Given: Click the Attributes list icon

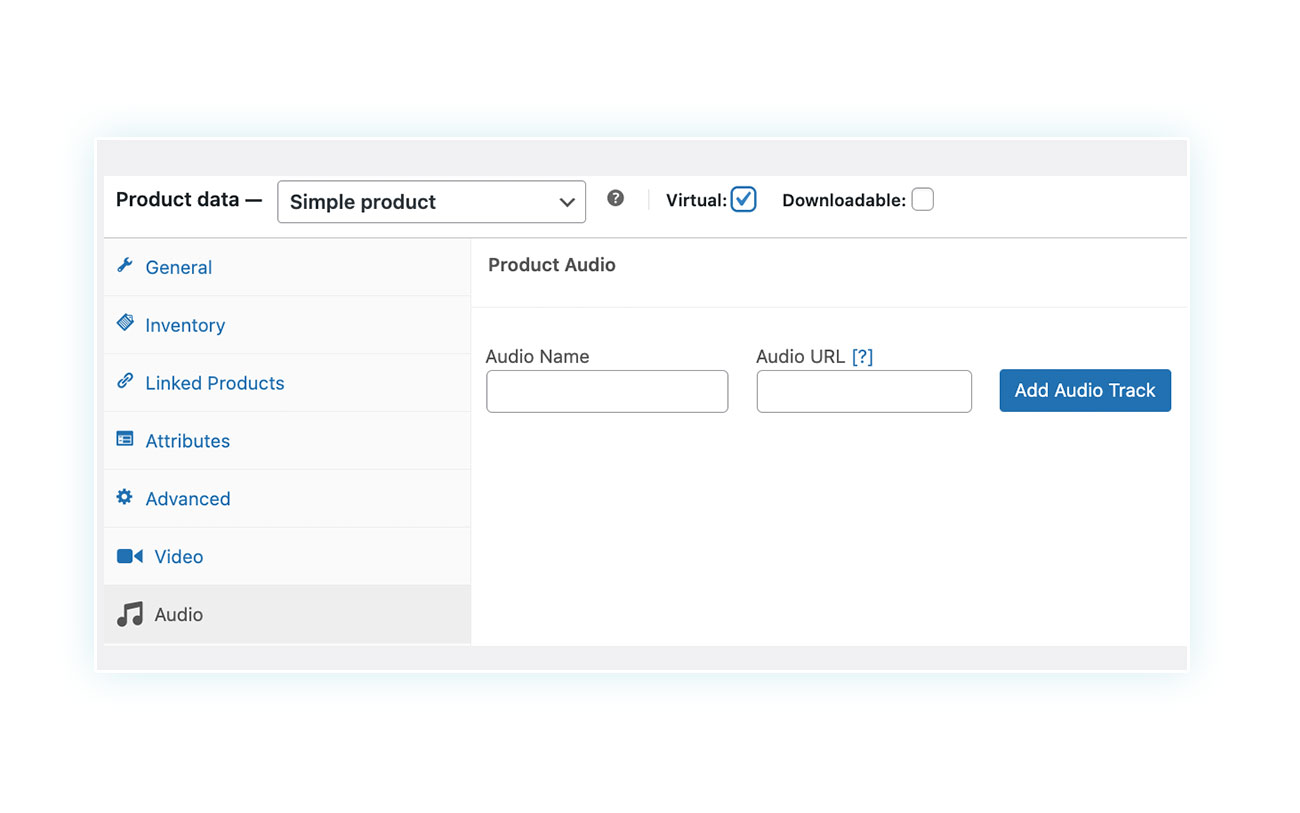Looking at the screenshot, I should pos(125,438).
